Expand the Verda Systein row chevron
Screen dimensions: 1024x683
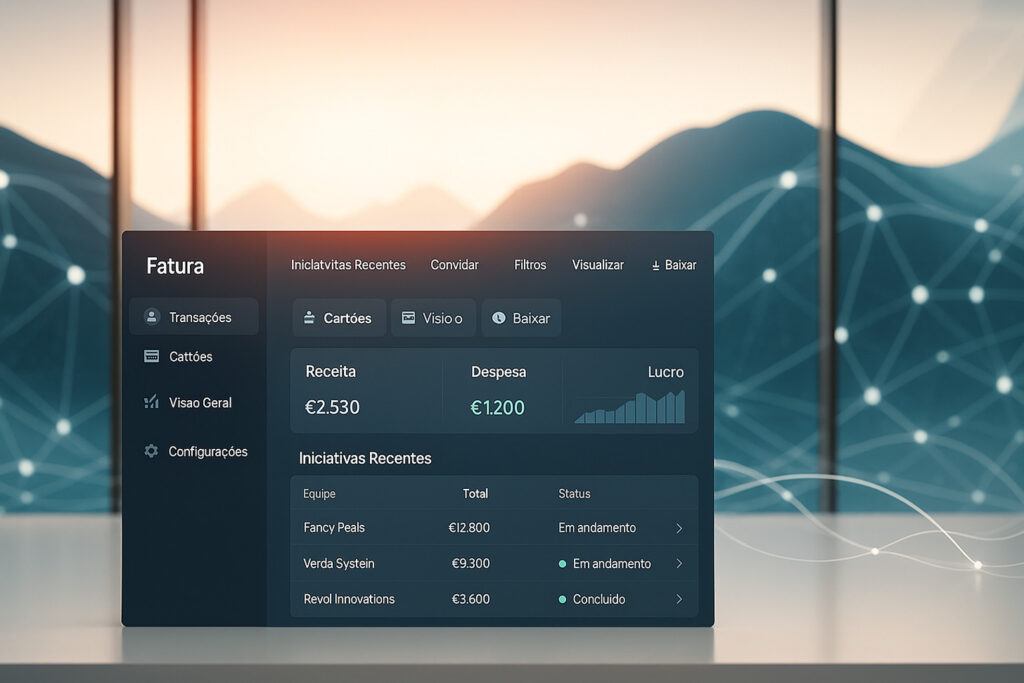(679, 564)
